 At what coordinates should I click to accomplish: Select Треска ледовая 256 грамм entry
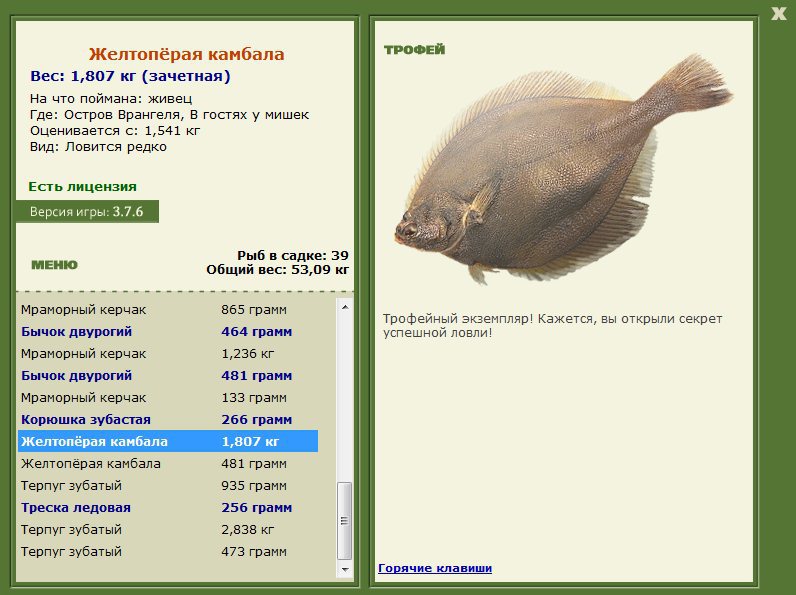coord(167,508)
